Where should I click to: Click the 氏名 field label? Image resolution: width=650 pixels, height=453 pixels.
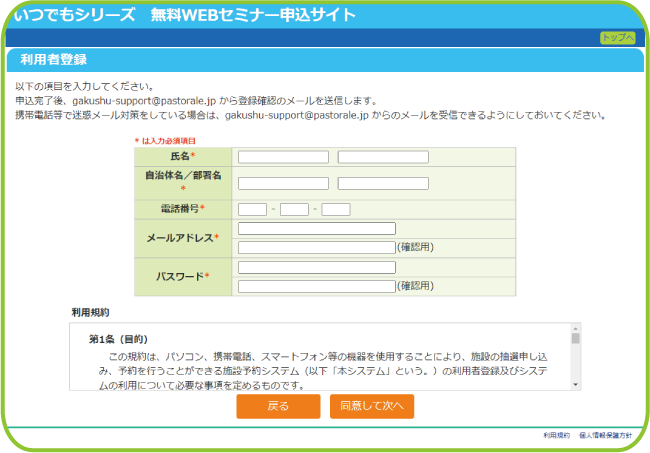(x=183, y=156)
